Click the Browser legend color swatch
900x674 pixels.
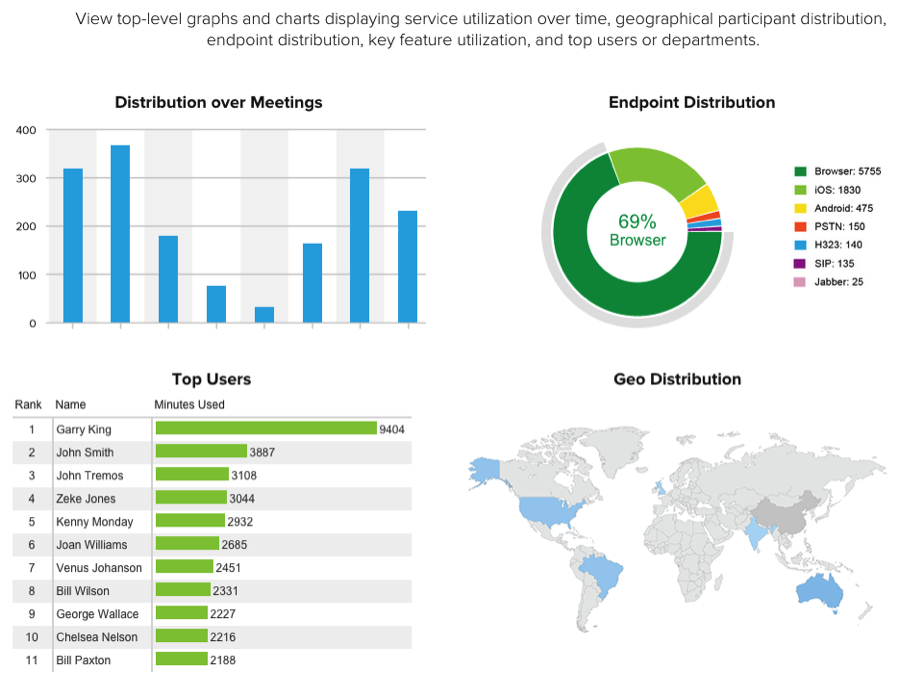point(800,171)
